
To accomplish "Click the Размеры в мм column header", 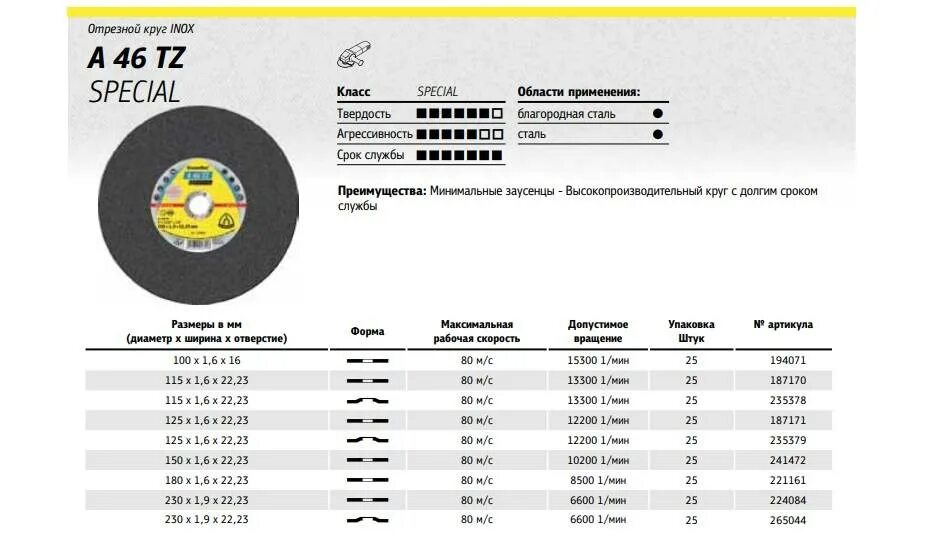I will 207,332.
